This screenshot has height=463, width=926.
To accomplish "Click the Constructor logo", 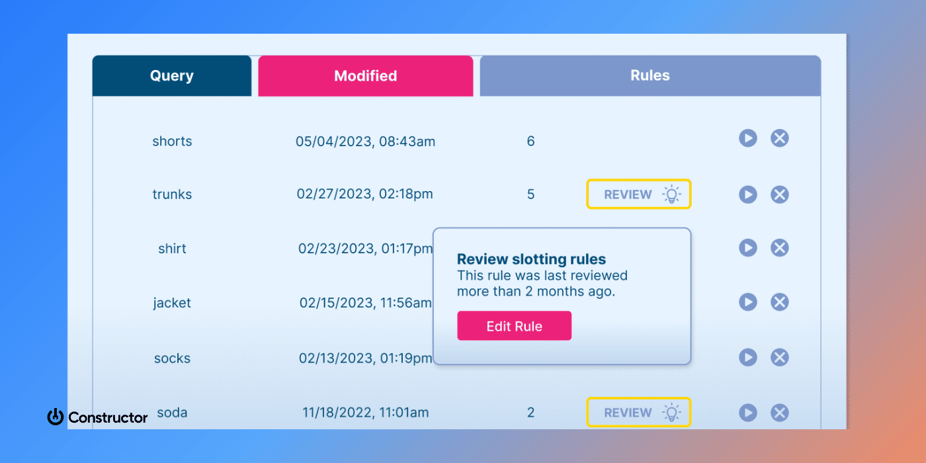I will [97, 417].
